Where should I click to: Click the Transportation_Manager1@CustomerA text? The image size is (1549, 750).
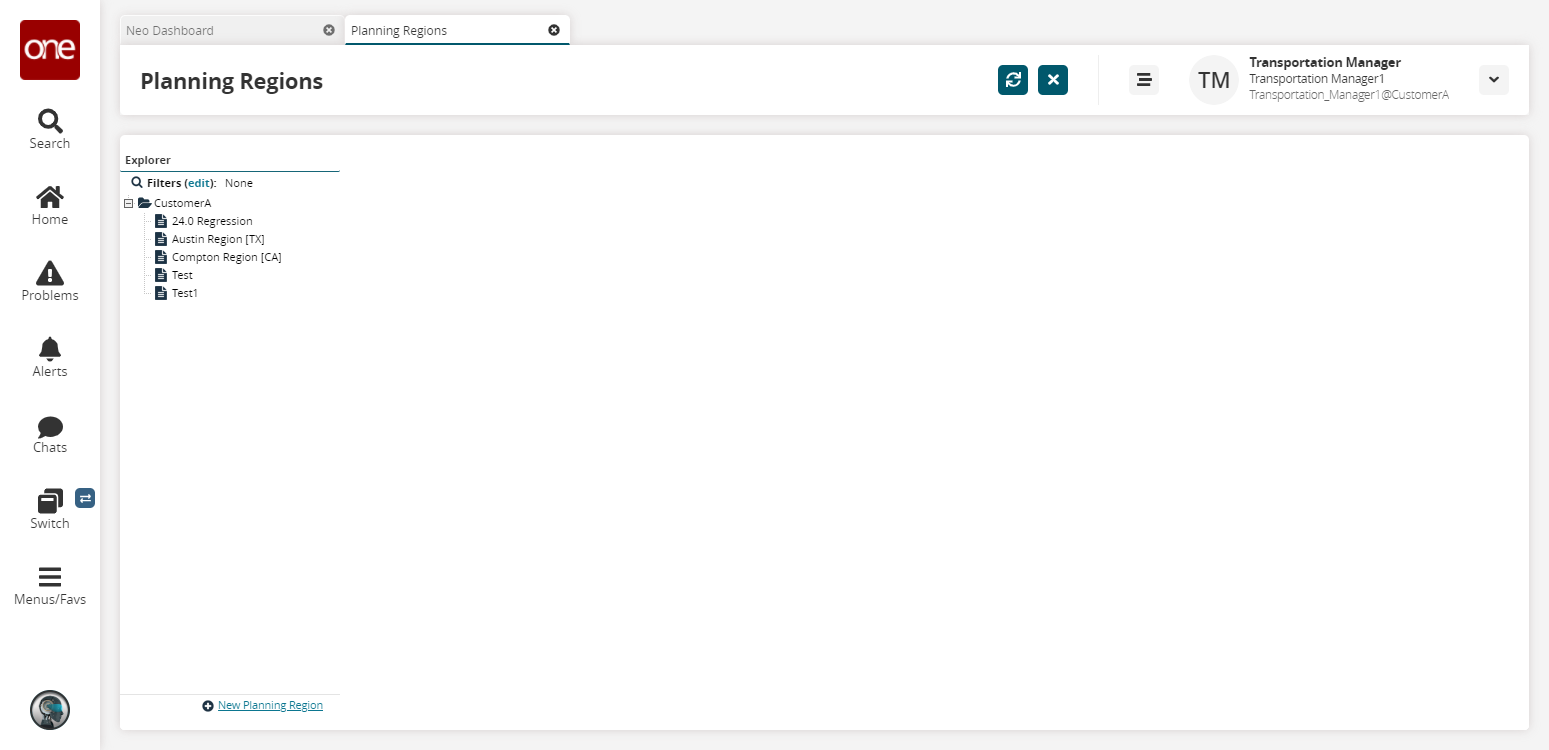click(1349, 94)
